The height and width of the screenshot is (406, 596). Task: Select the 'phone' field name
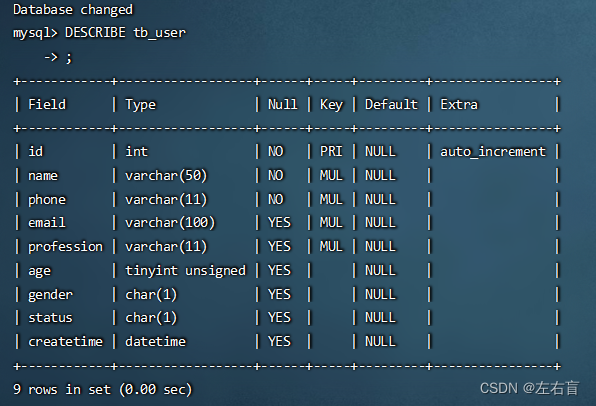(x=47, y=200)
